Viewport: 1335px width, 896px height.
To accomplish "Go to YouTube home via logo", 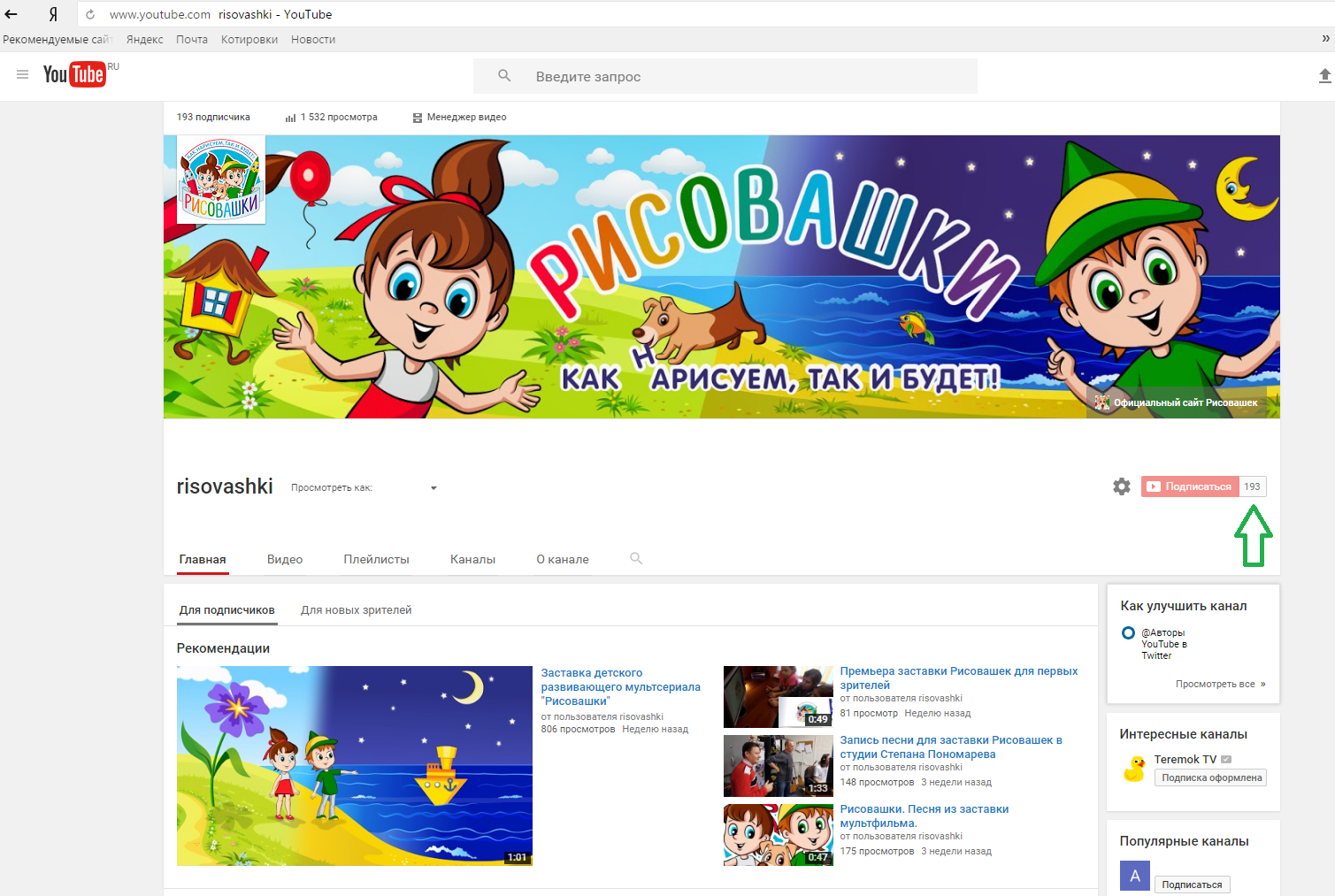I will point(74,74).
